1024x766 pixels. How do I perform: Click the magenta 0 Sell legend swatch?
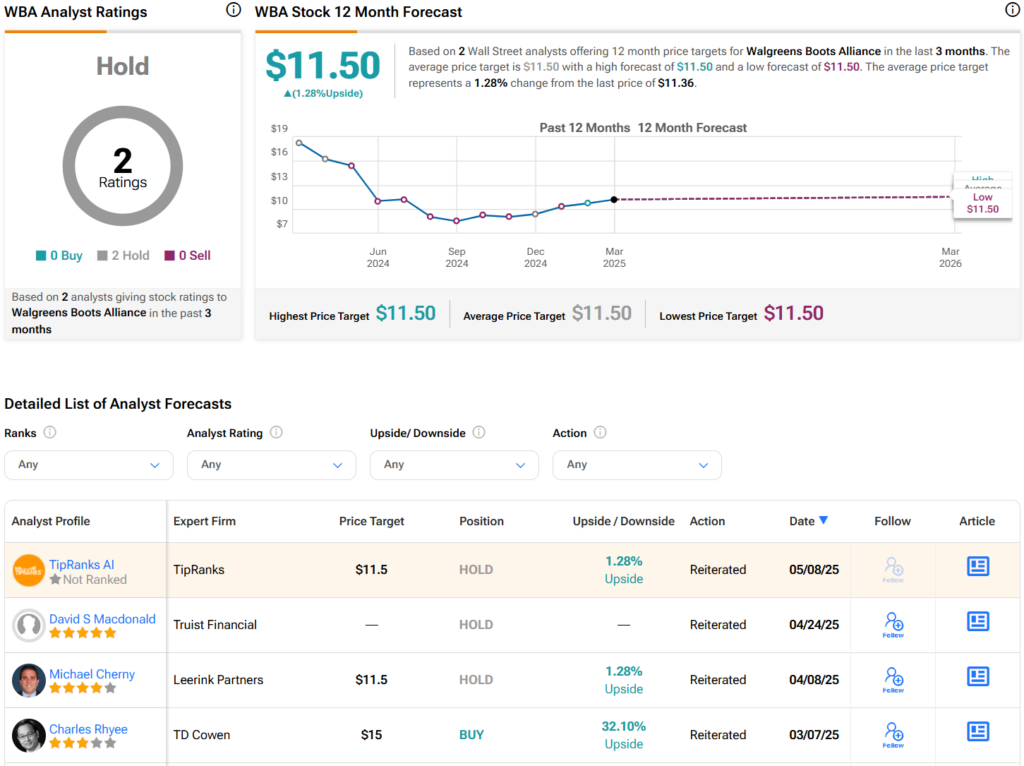click(169, 255)
